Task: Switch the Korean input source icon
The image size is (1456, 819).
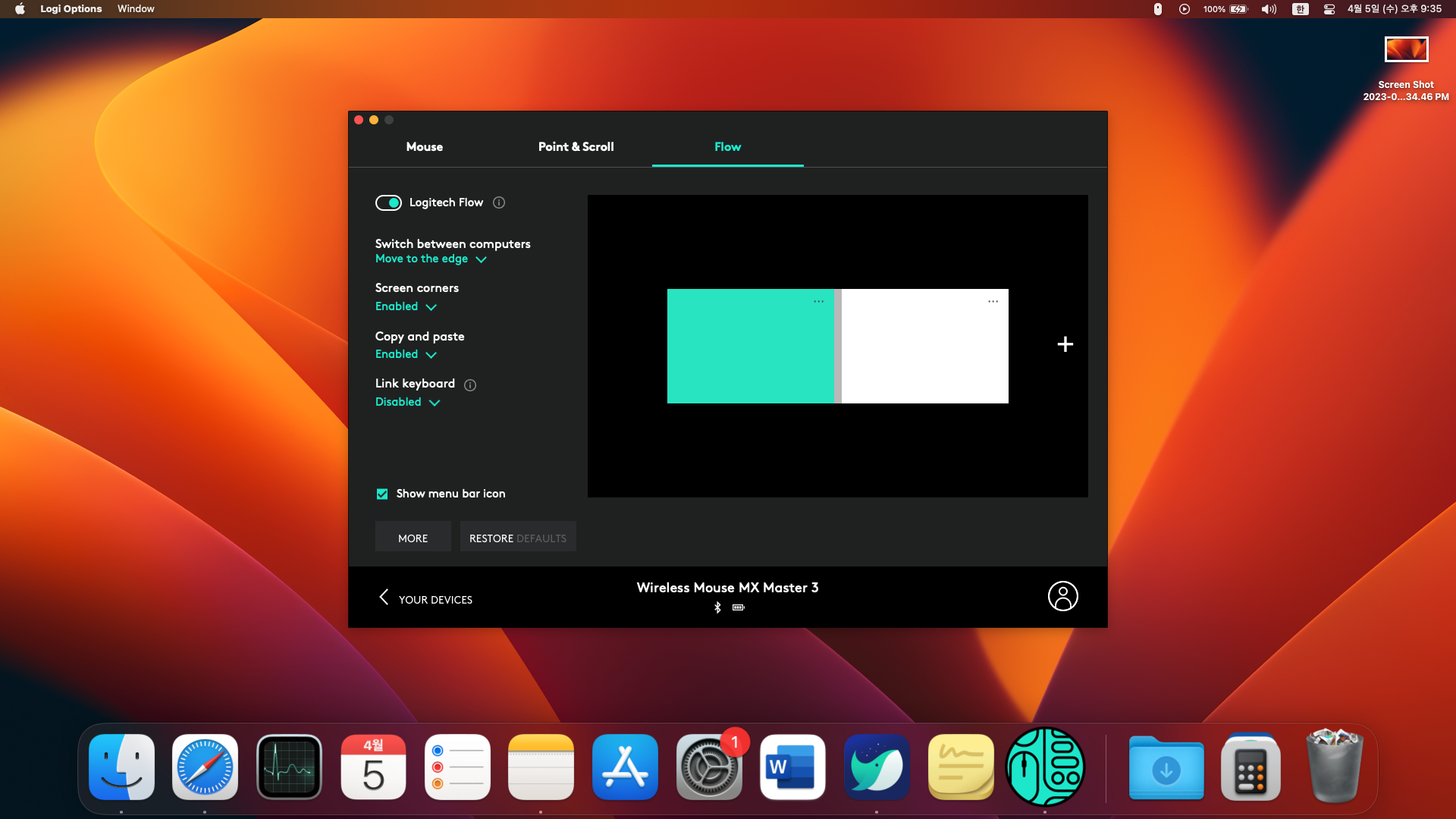Action: [1301, 9]
